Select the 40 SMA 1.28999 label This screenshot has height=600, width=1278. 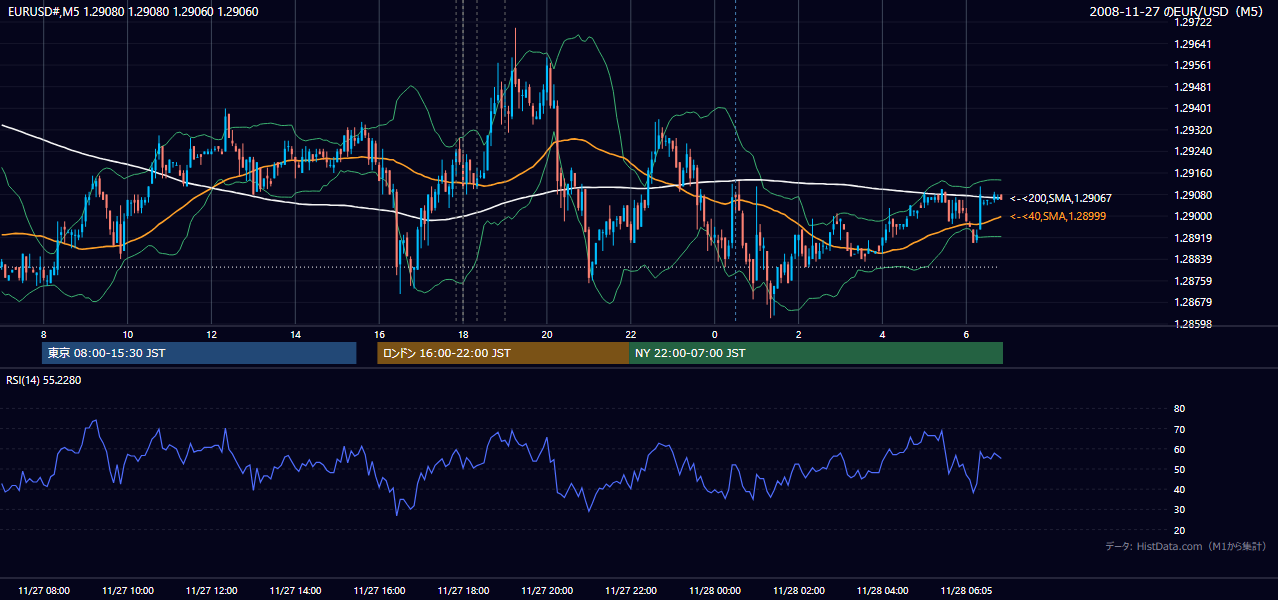click(x=1057, y=217)
